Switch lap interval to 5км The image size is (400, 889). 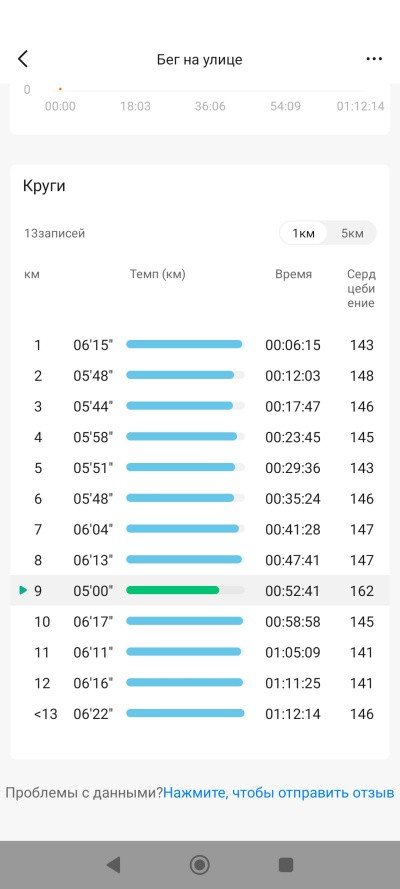[x=352, y=233]
